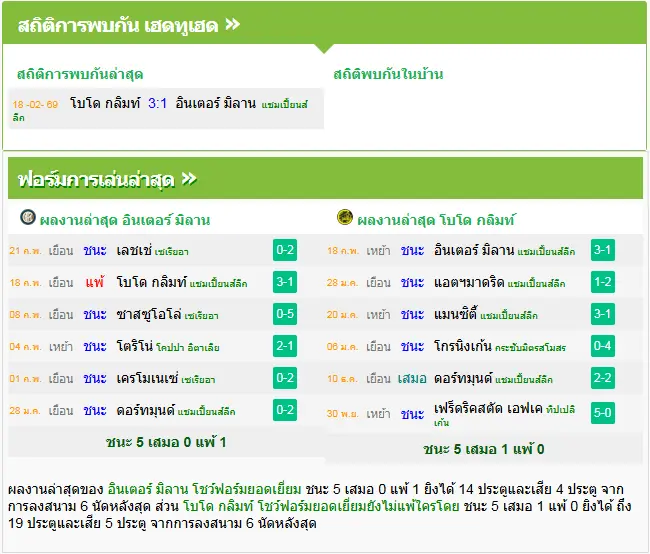Click the team name แมนซิตี้

(456, 314)
